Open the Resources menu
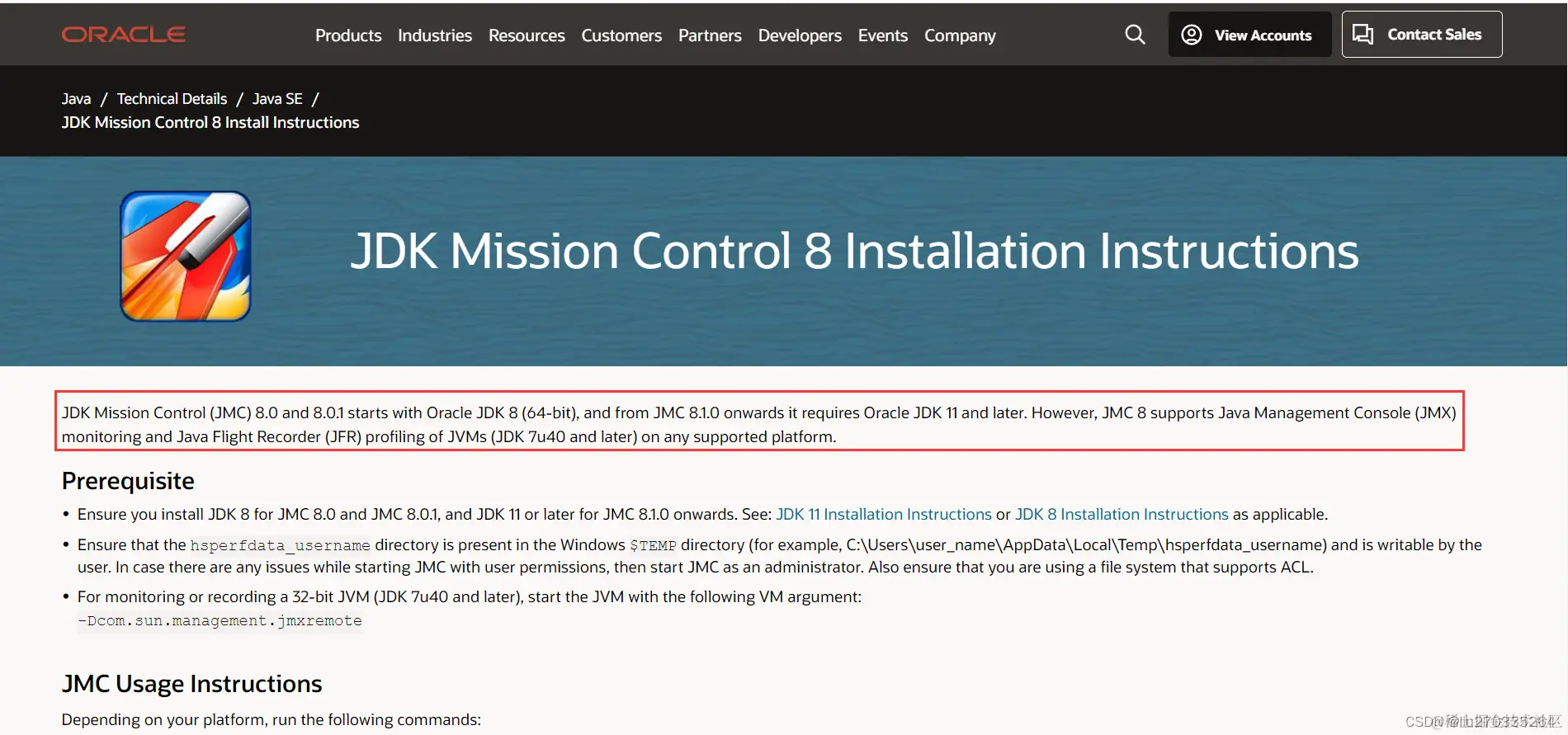 pos(527,35)
